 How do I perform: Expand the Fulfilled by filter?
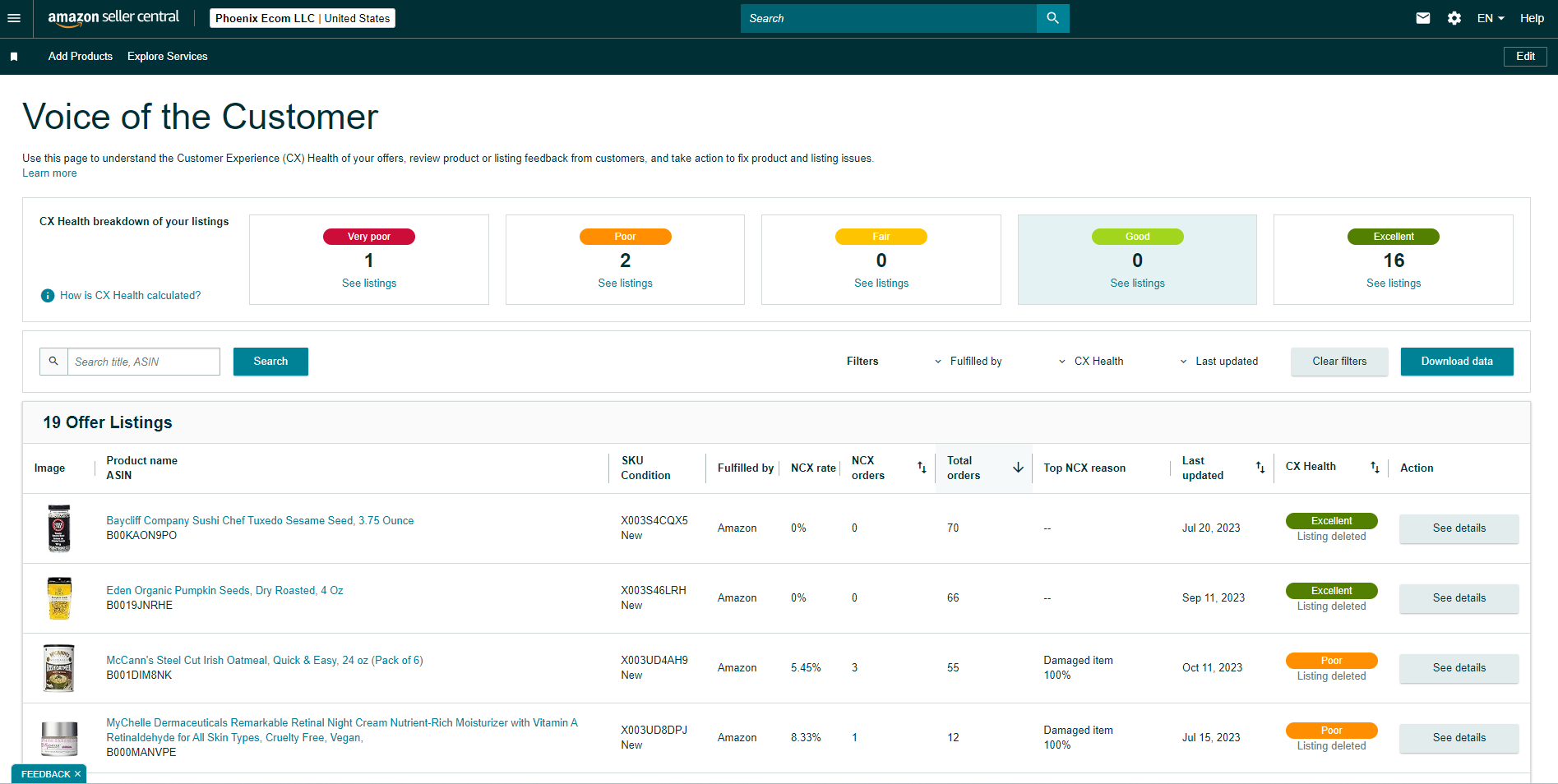[968, 362]
